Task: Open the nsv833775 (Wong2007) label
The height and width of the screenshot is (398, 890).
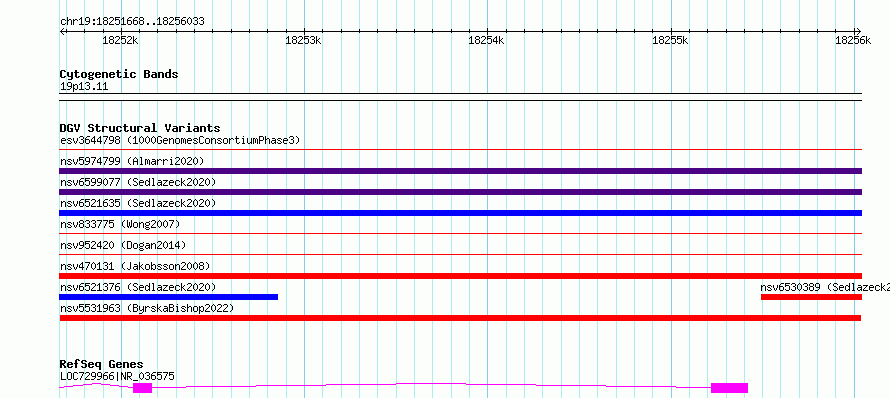Action: [x=120, y=224]
